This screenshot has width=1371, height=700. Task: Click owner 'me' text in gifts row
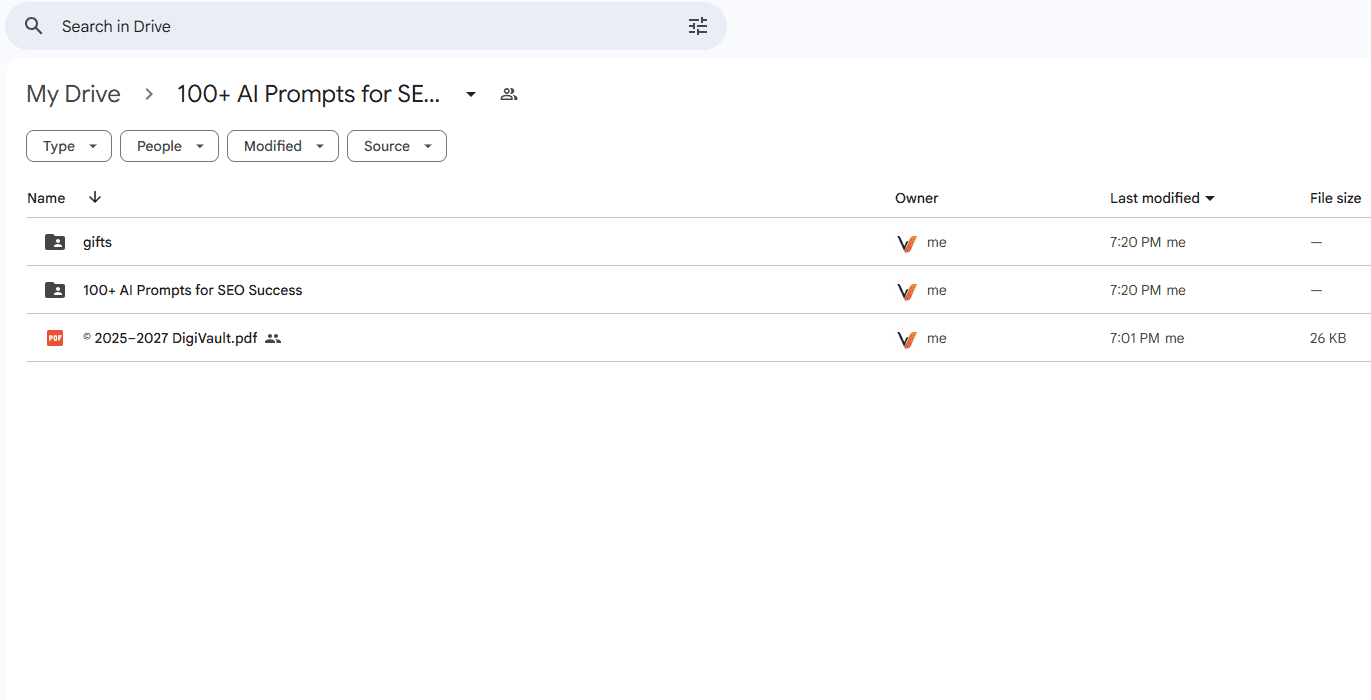937,242
